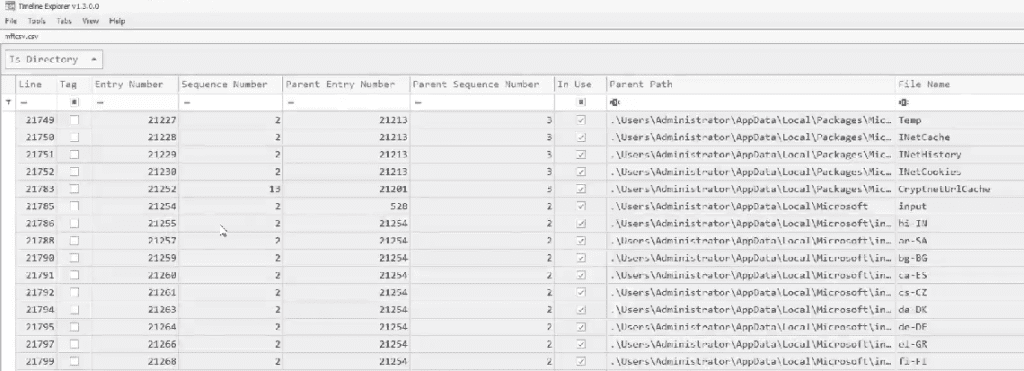Select the INetCache file name cell
Viewport: 1024px width, 371px height.
(959, 137)
